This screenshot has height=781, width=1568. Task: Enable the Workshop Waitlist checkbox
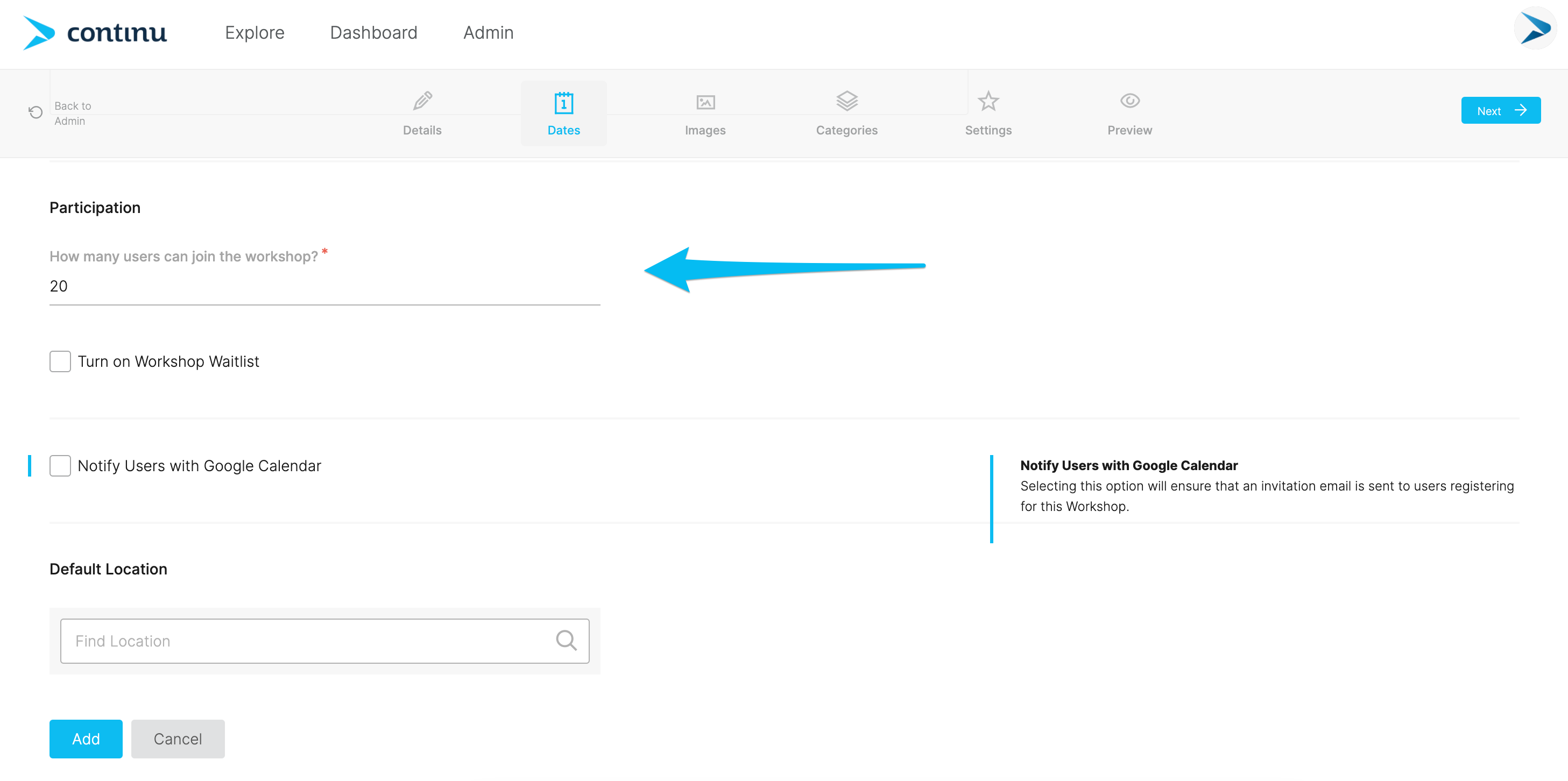(x=60, y=361)
